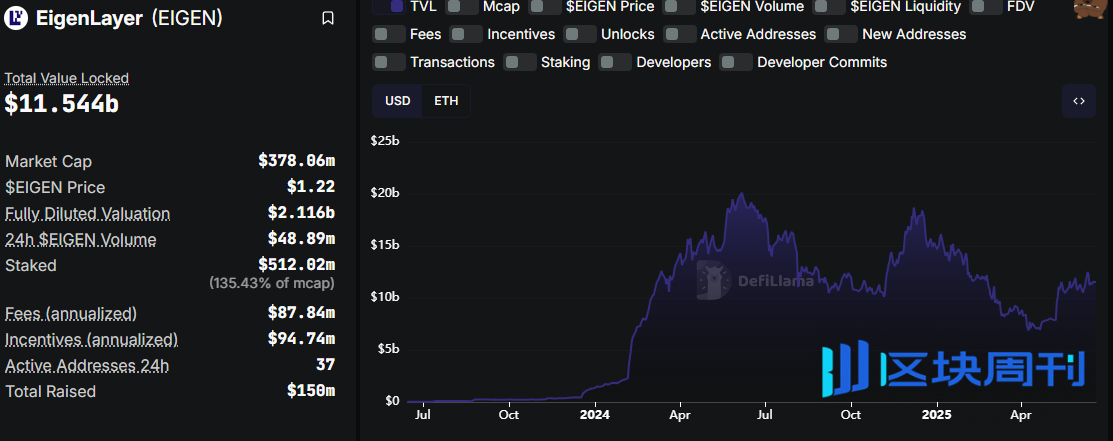This screenshot has height=441, width=1113.
Task: Click the Active Addresses 24h label
Action: pyautogui.click(x=87, y=366)
